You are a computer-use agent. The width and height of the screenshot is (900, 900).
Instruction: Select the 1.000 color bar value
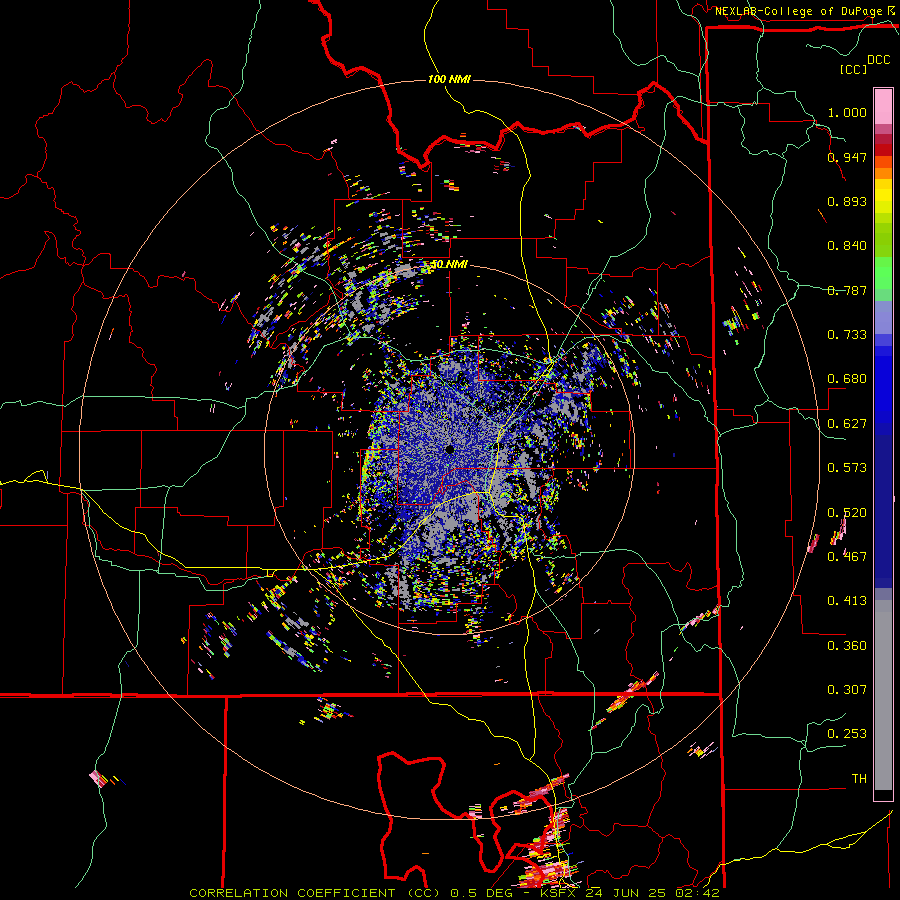pyautogui.click(x=847, y=112)
